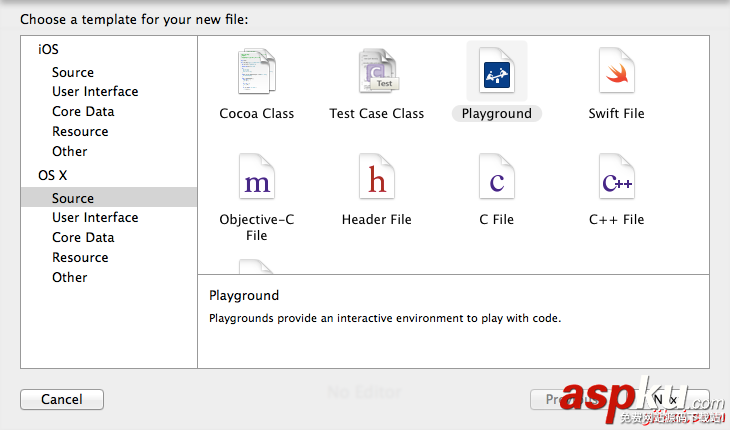The image size is (730, 430).
Task: Click the highlighted Playground label
Action: pyautogui.click(x=497, y=114)
